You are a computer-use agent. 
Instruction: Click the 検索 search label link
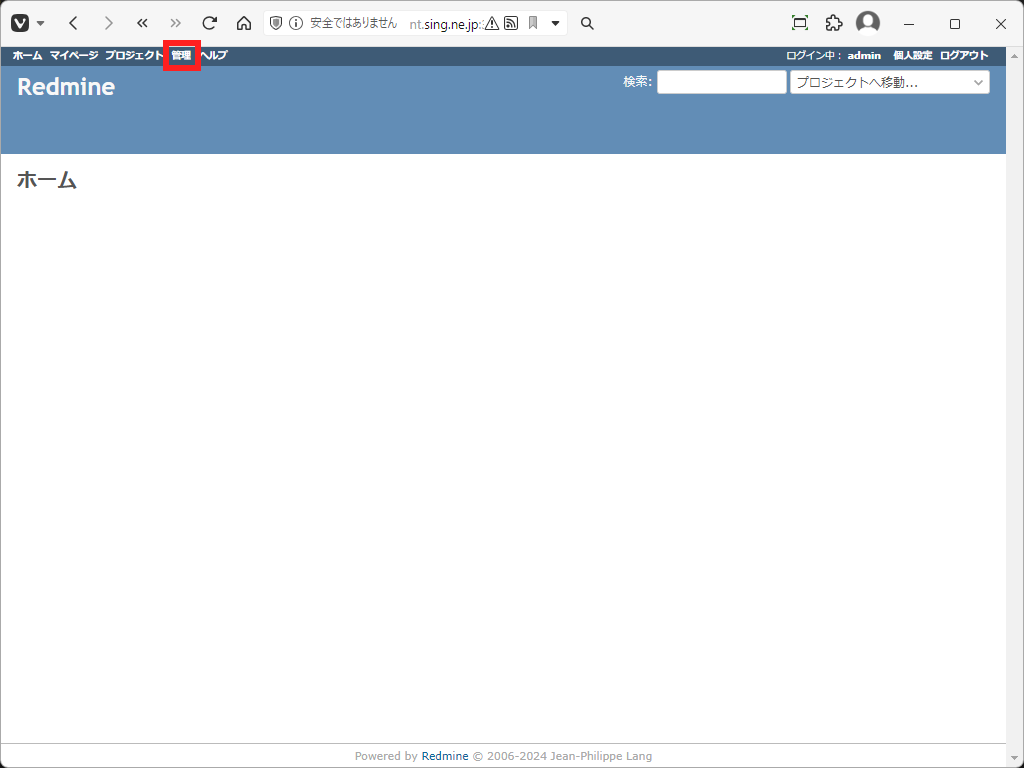tap(636, 82)
